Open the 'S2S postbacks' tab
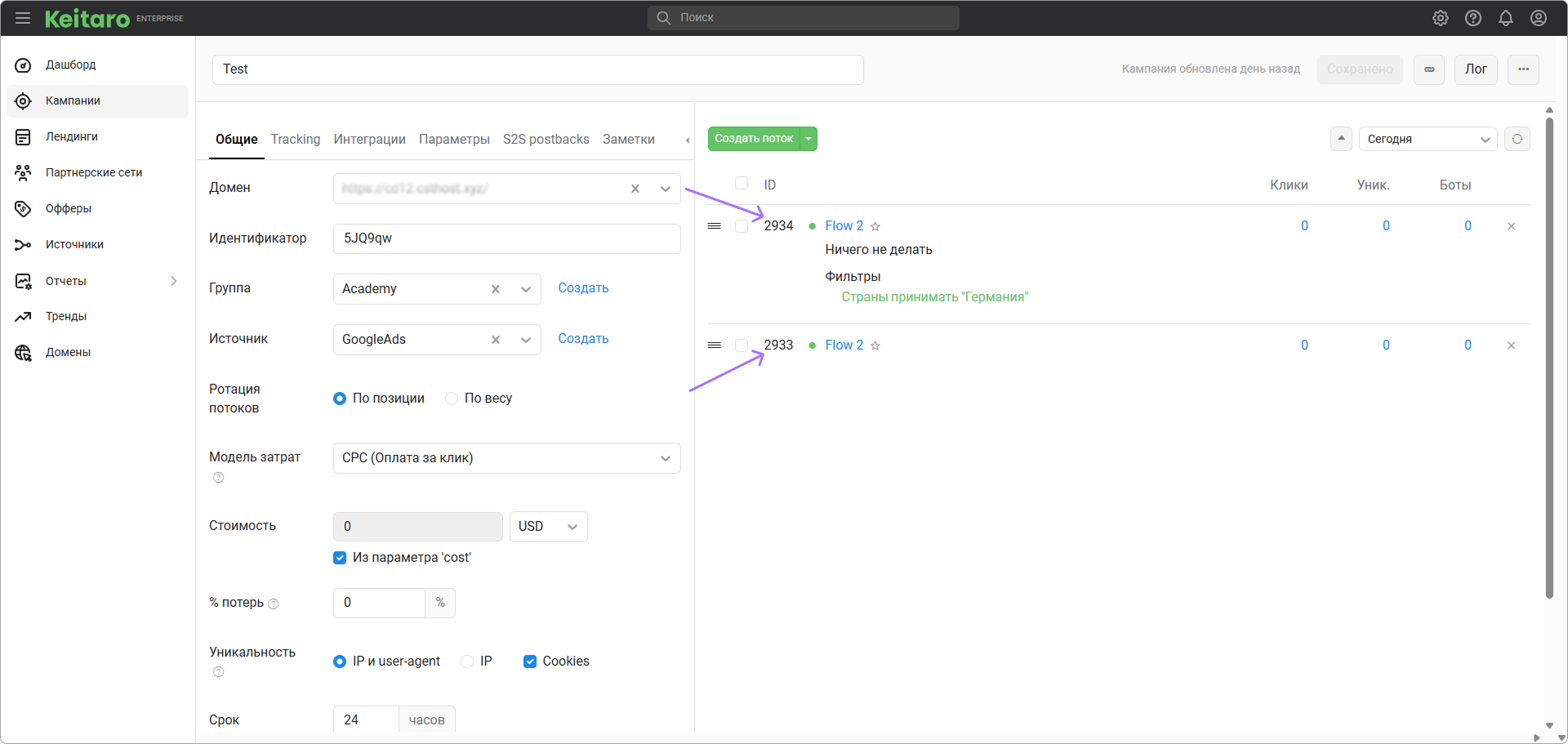 (x=546, y=139)
